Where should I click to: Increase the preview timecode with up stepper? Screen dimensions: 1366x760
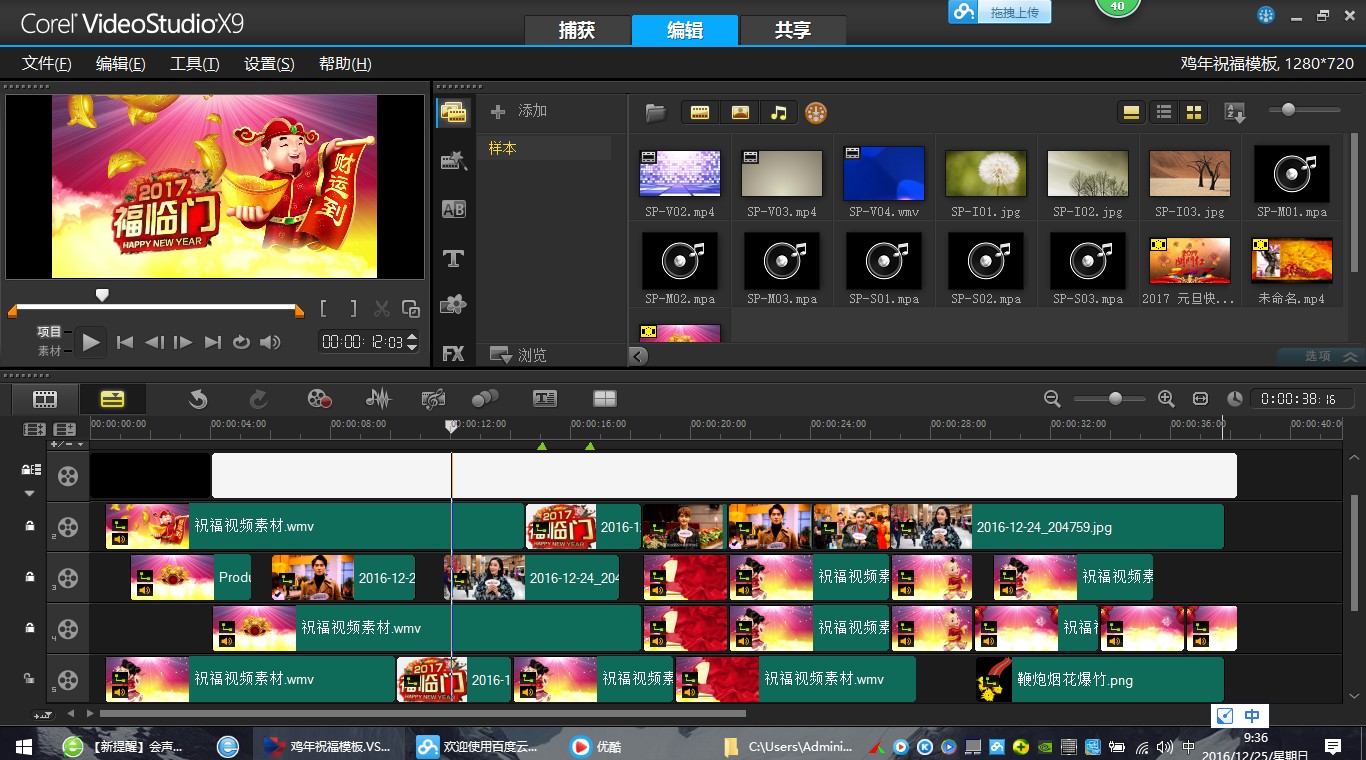pos(412,336)
